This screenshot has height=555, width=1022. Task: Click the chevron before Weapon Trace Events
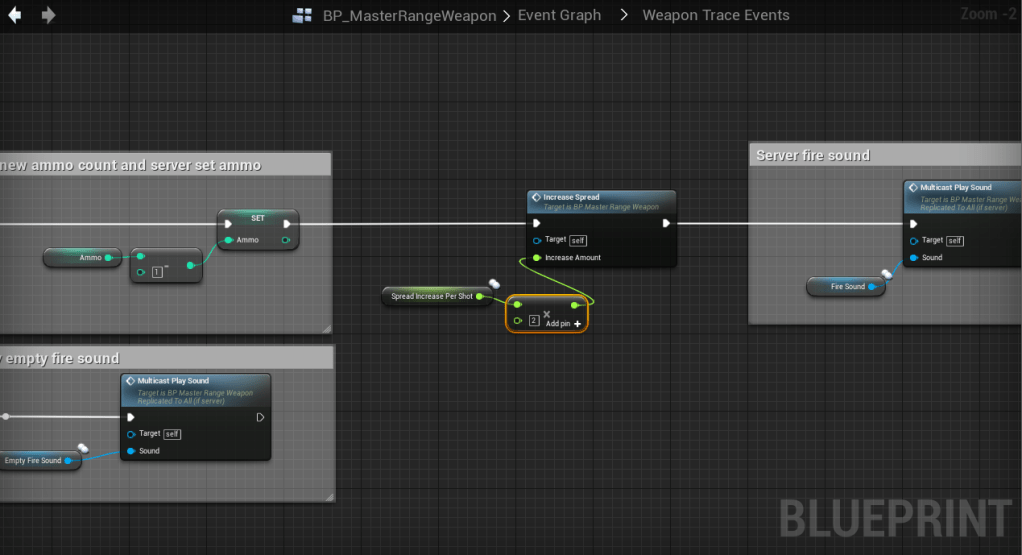(x=624, y=16)
